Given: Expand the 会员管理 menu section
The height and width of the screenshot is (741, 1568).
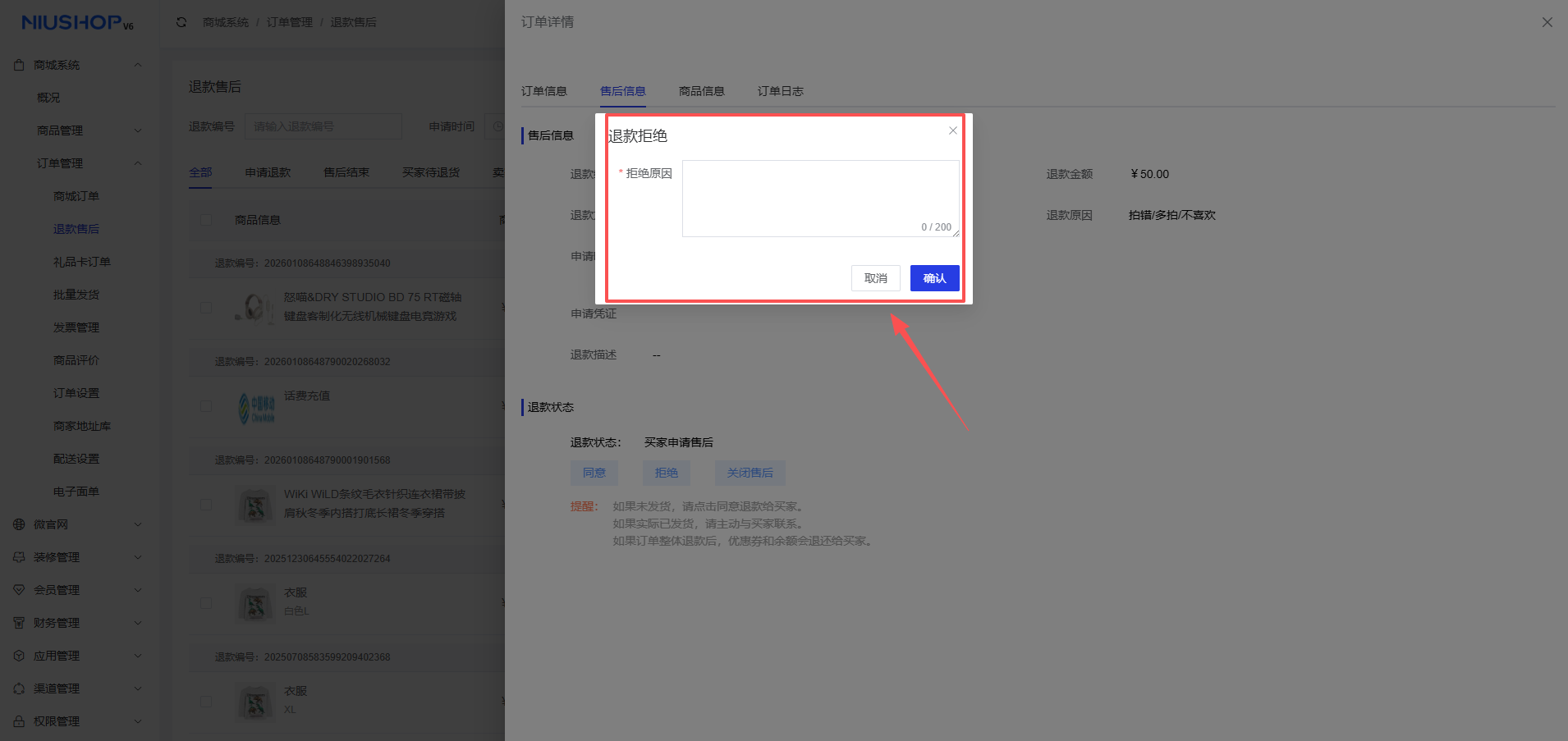Looking at the screenshot, I should [137, 589].
